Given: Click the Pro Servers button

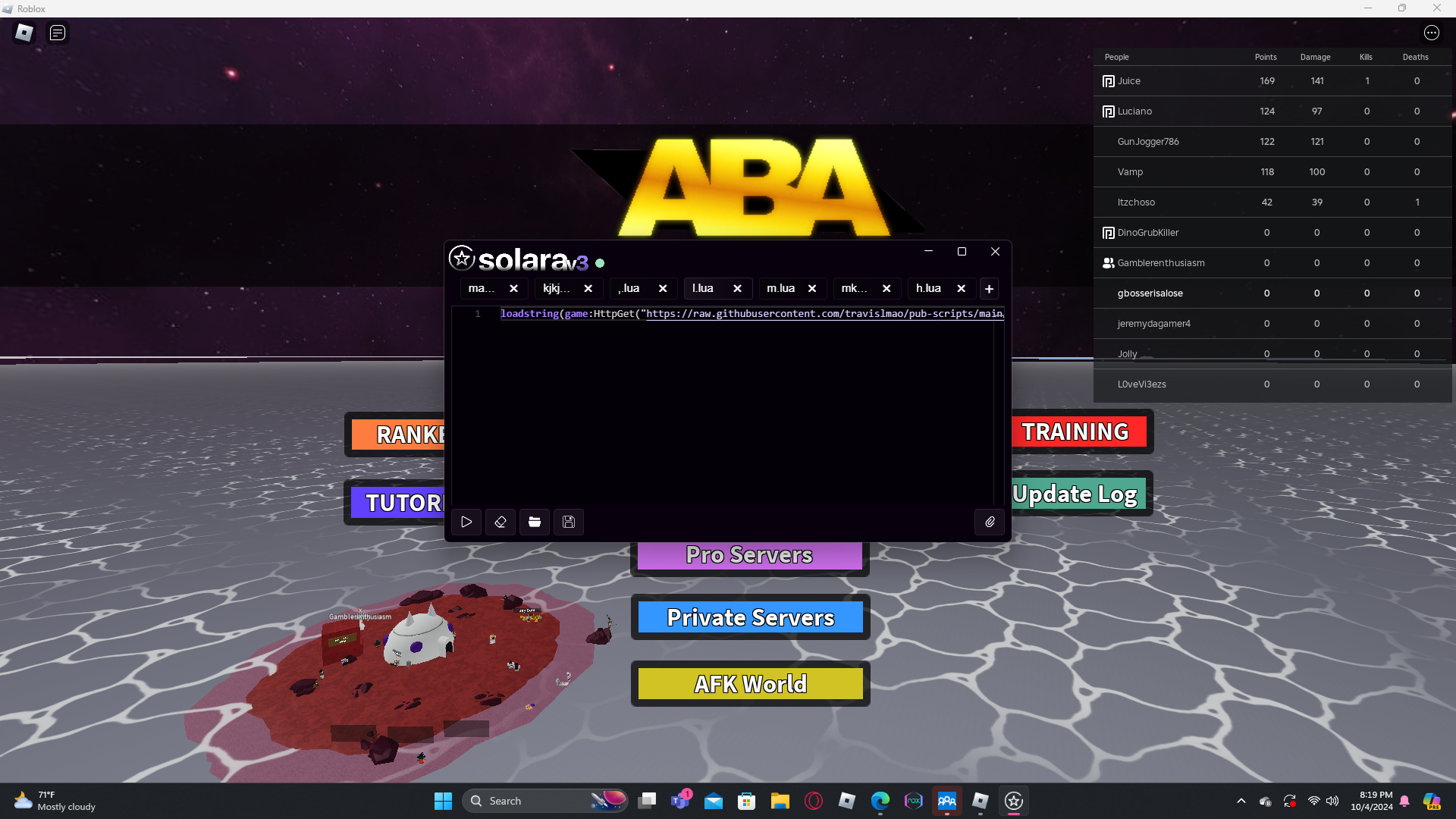Looking at the screenshot, I should (751, 556).
